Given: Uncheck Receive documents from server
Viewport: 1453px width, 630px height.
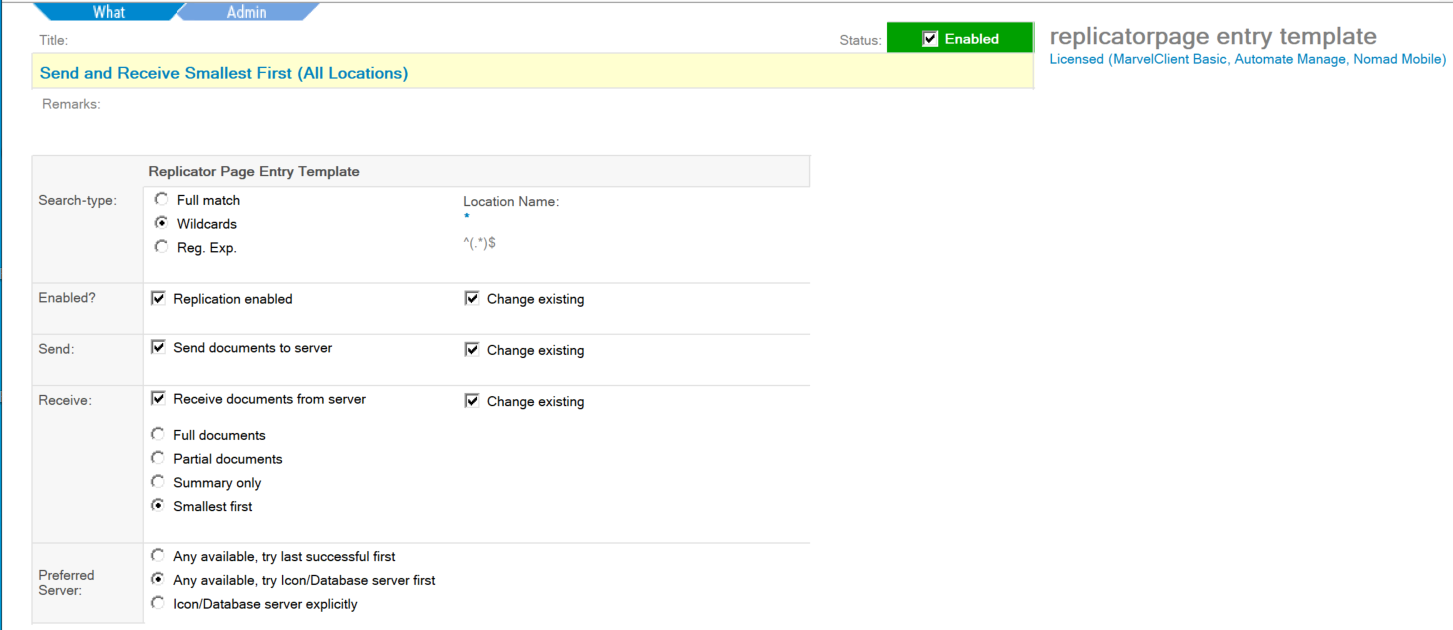Looking at the screenshot, I should (x=158, y=399).
